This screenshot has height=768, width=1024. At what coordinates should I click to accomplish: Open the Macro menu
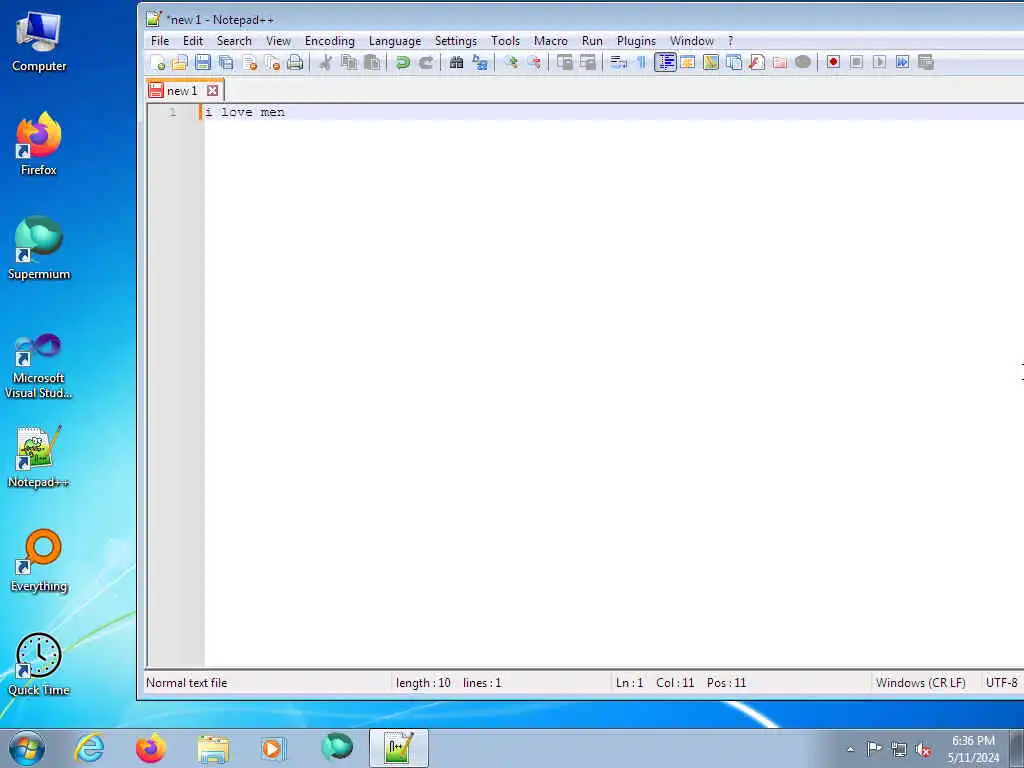coord(551,41)
